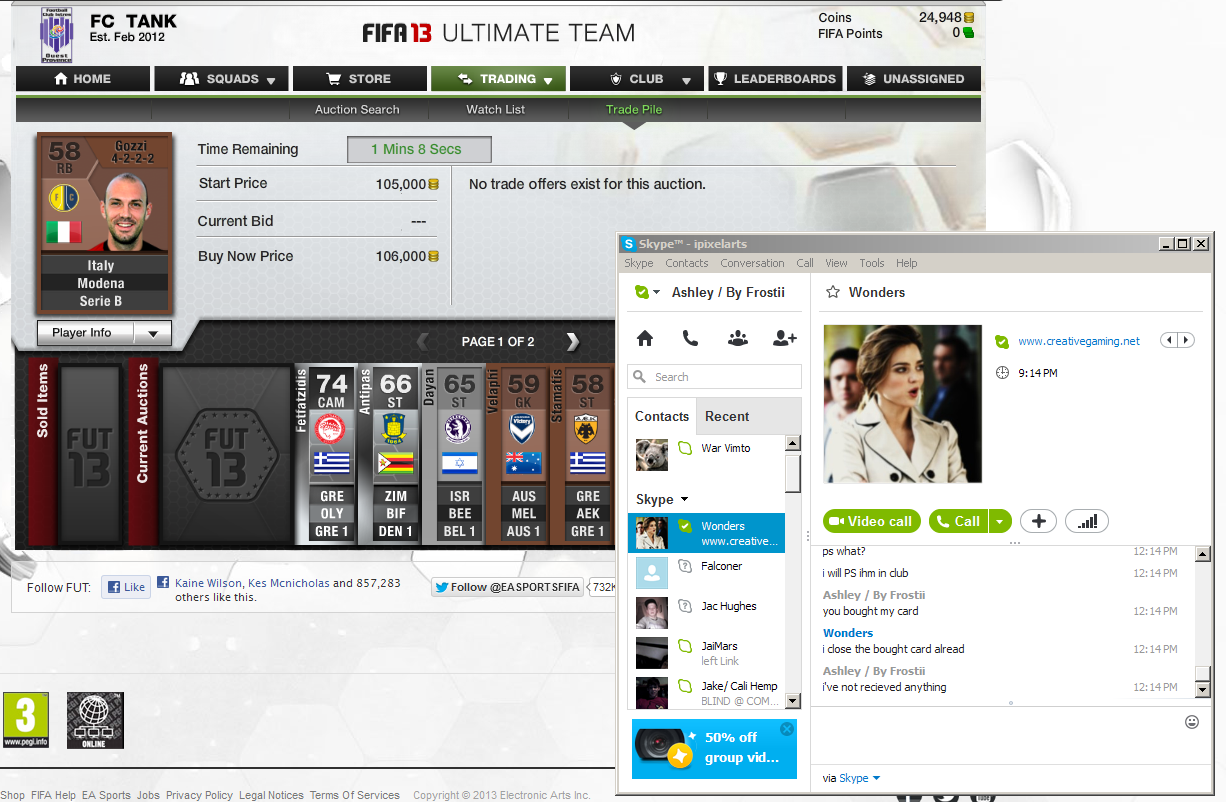The width and height of the screenshot is (1226, 802).
Task: Collapse the Skype contacts group expander
Action: [x=685, y=499]
